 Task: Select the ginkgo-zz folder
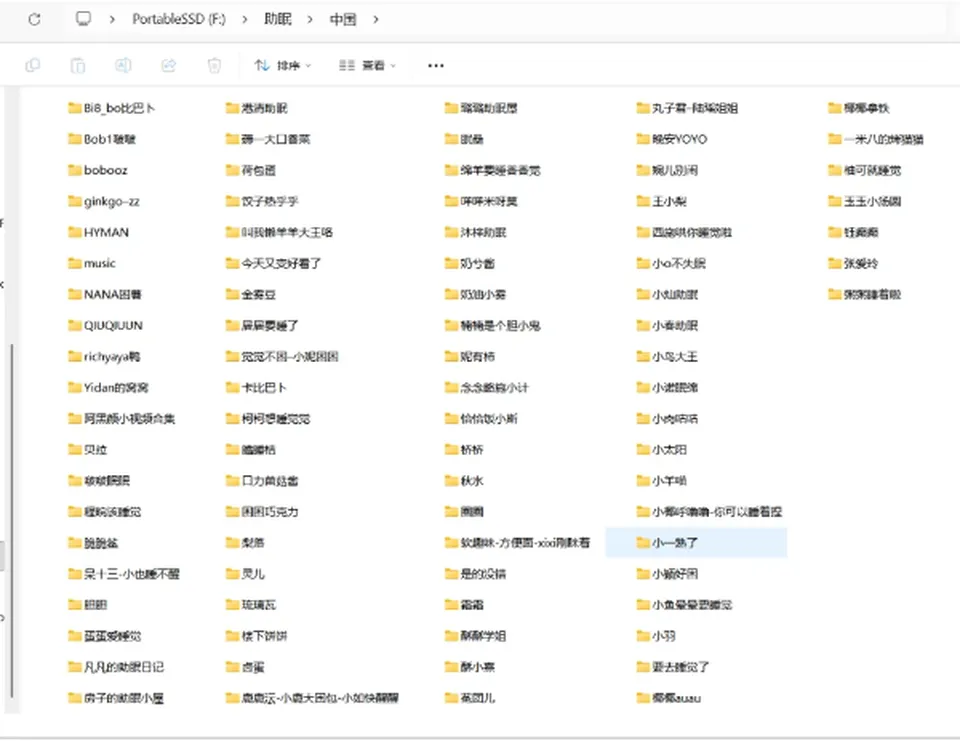(104, 201)
